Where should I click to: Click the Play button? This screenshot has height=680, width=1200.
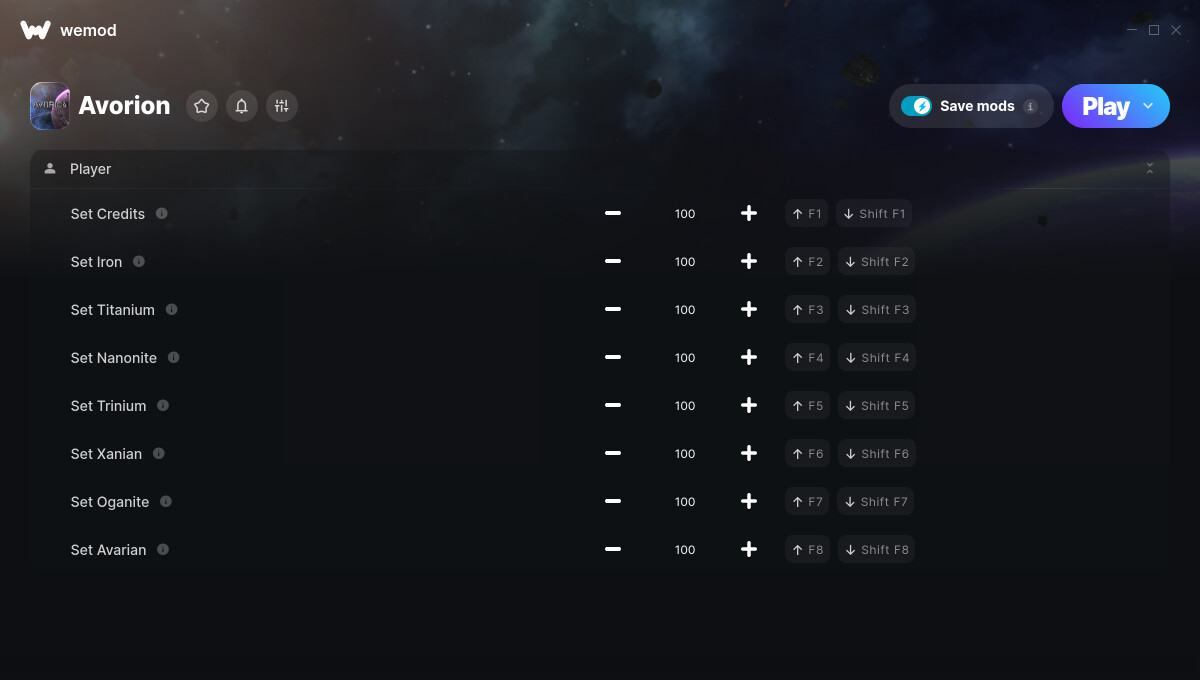[x=1105, y=106]
